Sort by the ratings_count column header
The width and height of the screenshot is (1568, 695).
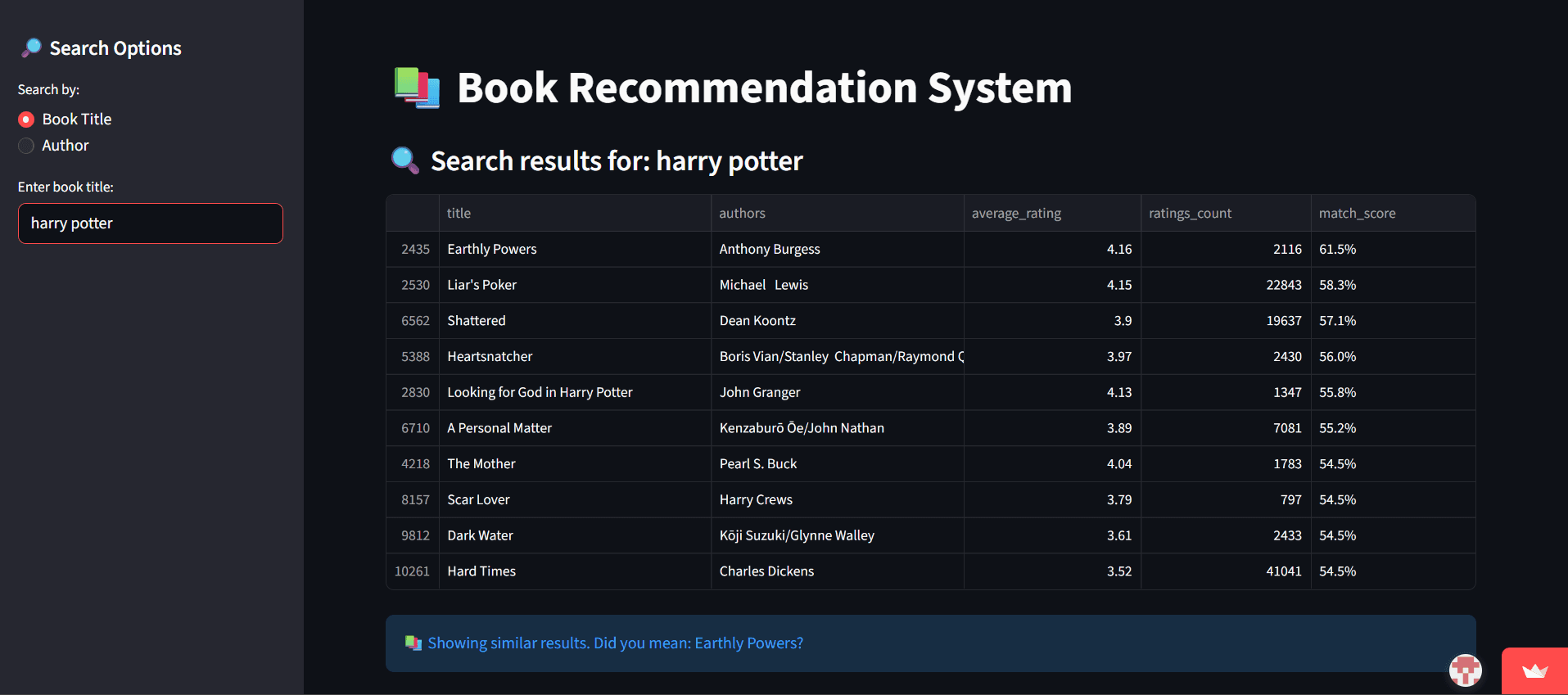click(1226, 213)
